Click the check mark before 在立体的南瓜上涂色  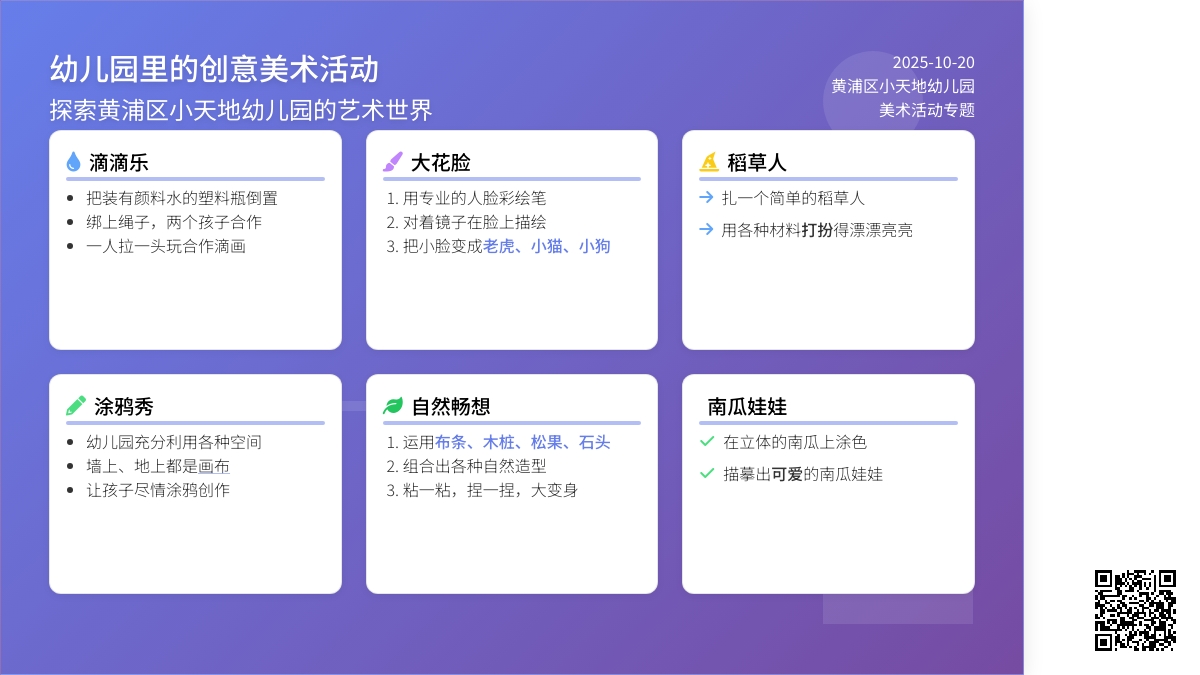(x=707, y=441)
